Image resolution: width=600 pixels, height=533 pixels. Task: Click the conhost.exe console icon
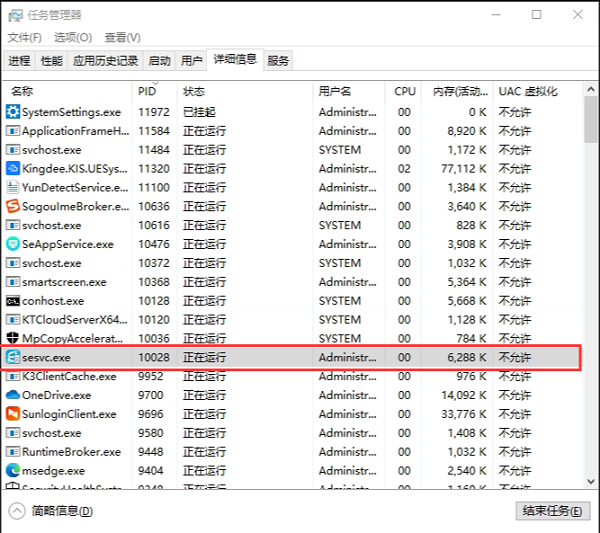(13, 301)
